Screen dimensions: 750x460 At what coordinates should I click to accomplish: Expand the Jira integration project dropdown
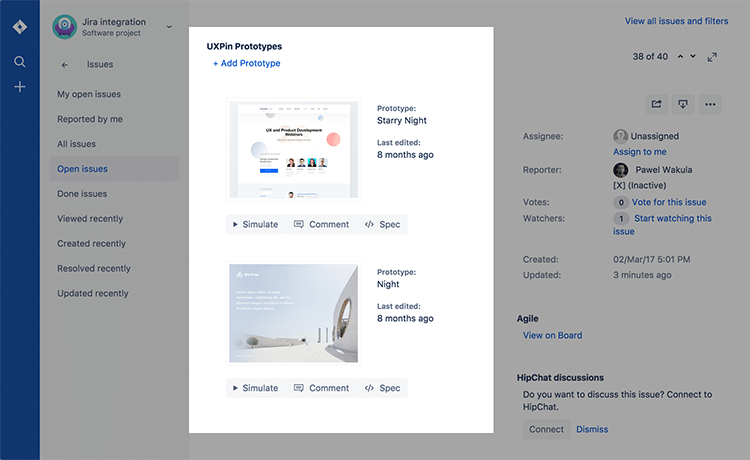click(169, 27)
